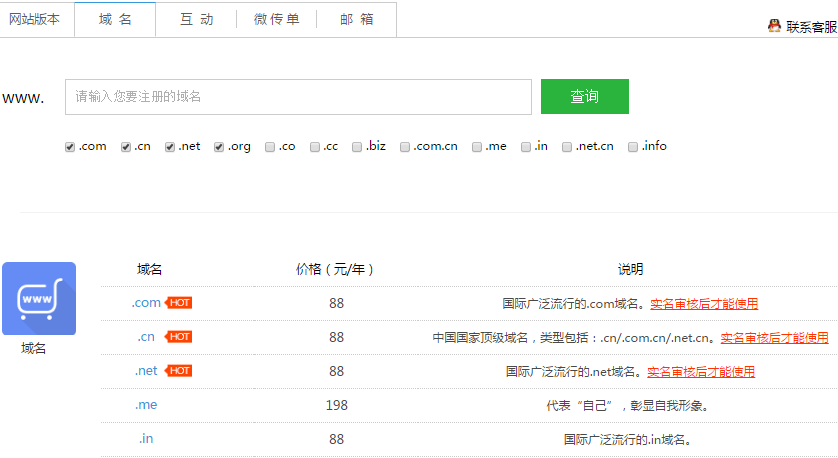Click the 联系客服 contact link
This screenshot has width=838, height=458.
[x=811, y=27]
